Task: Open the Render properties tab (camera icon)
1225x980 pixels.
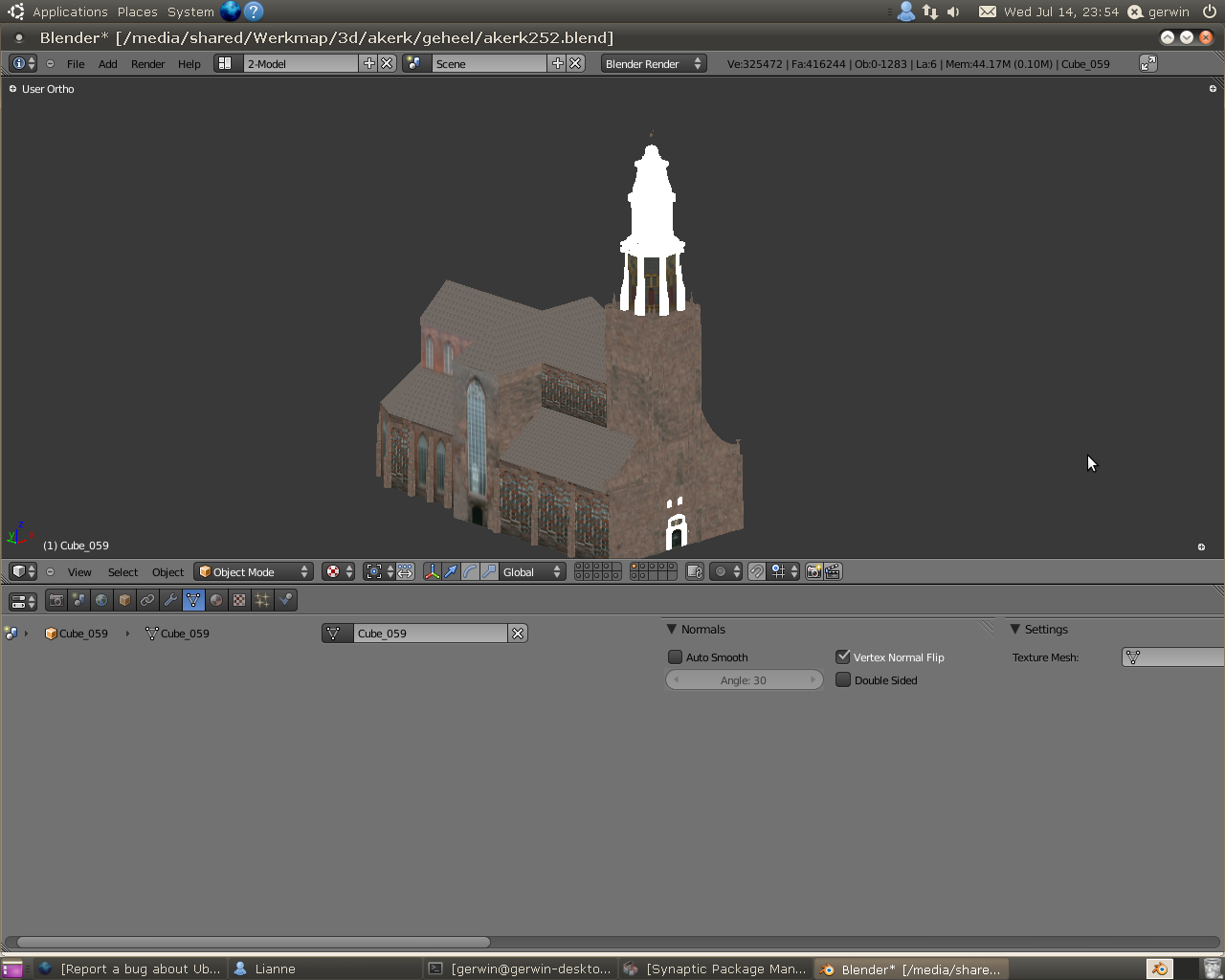Action: (56, 600)
